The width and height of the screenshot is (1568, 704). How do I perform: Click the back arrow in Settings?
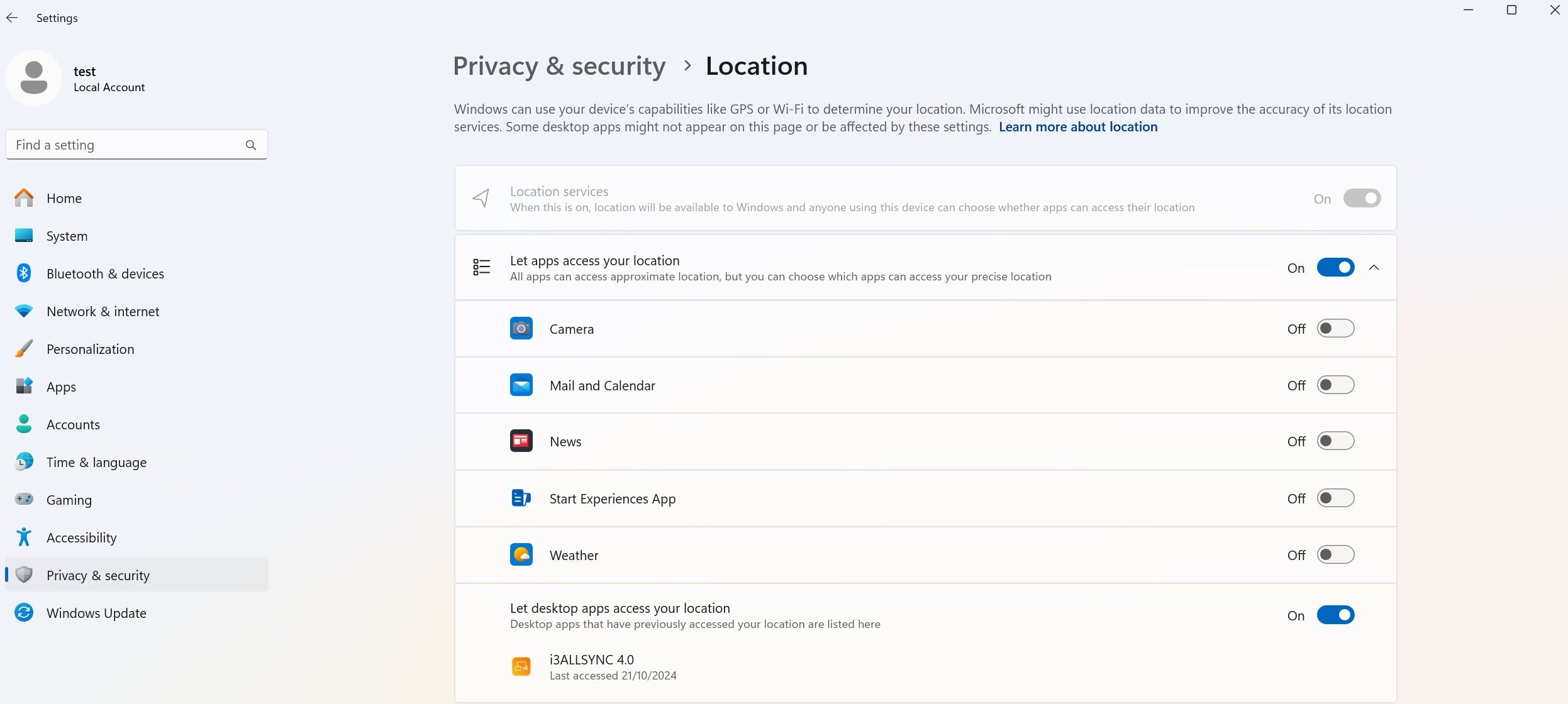point(11,18)
